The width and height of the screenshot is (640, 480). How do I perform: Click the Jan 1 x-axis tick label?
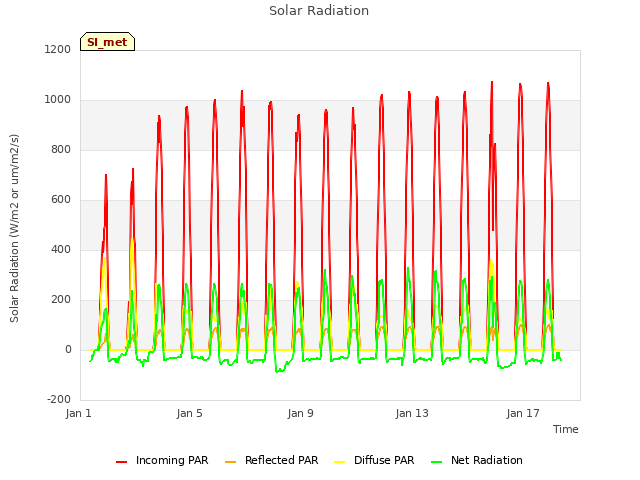pyautogui.click(x=78, y=413)
